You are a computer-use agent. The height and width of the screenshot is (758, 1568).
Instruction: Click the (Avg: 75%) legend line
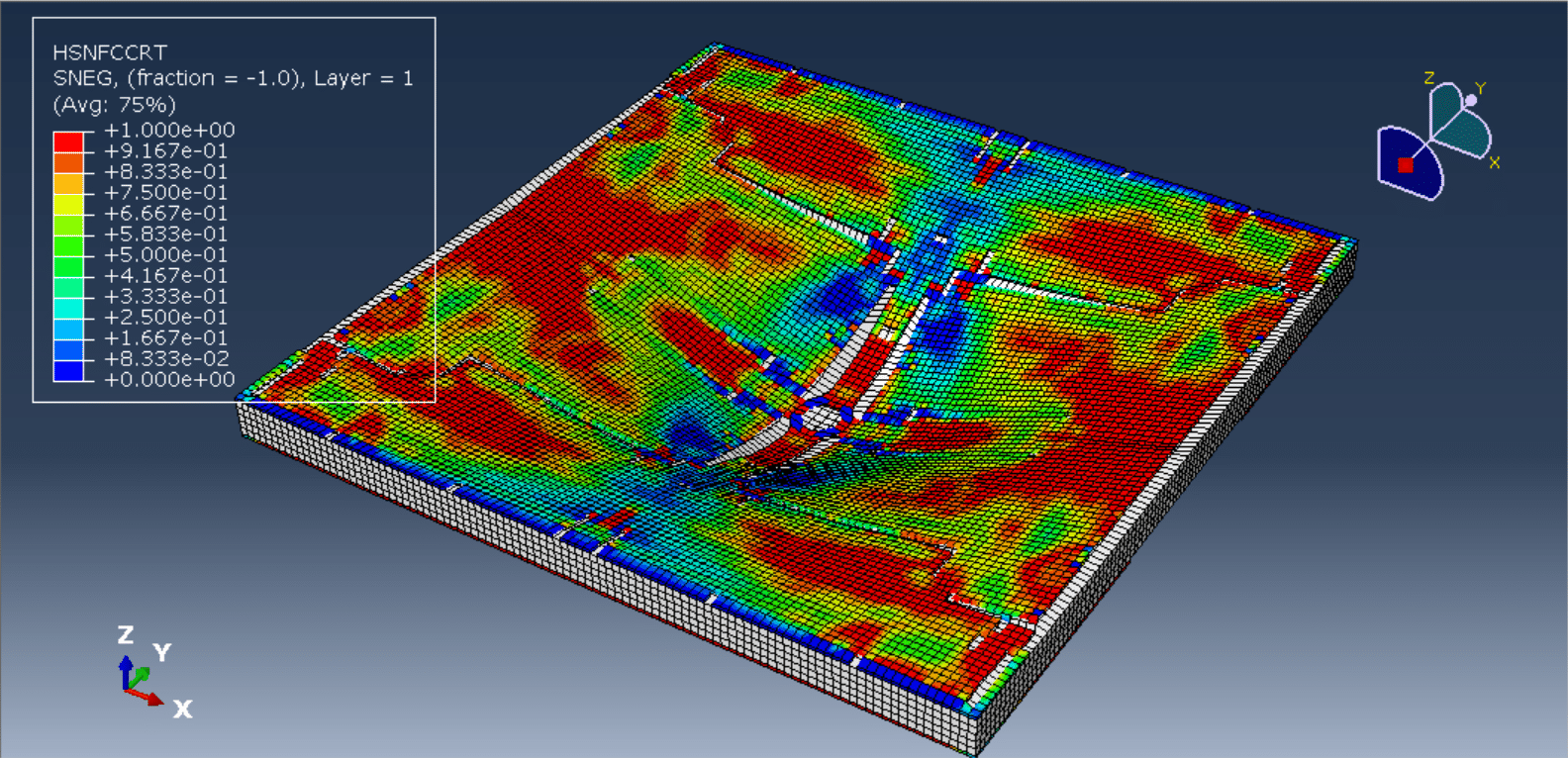coord(114,105)
